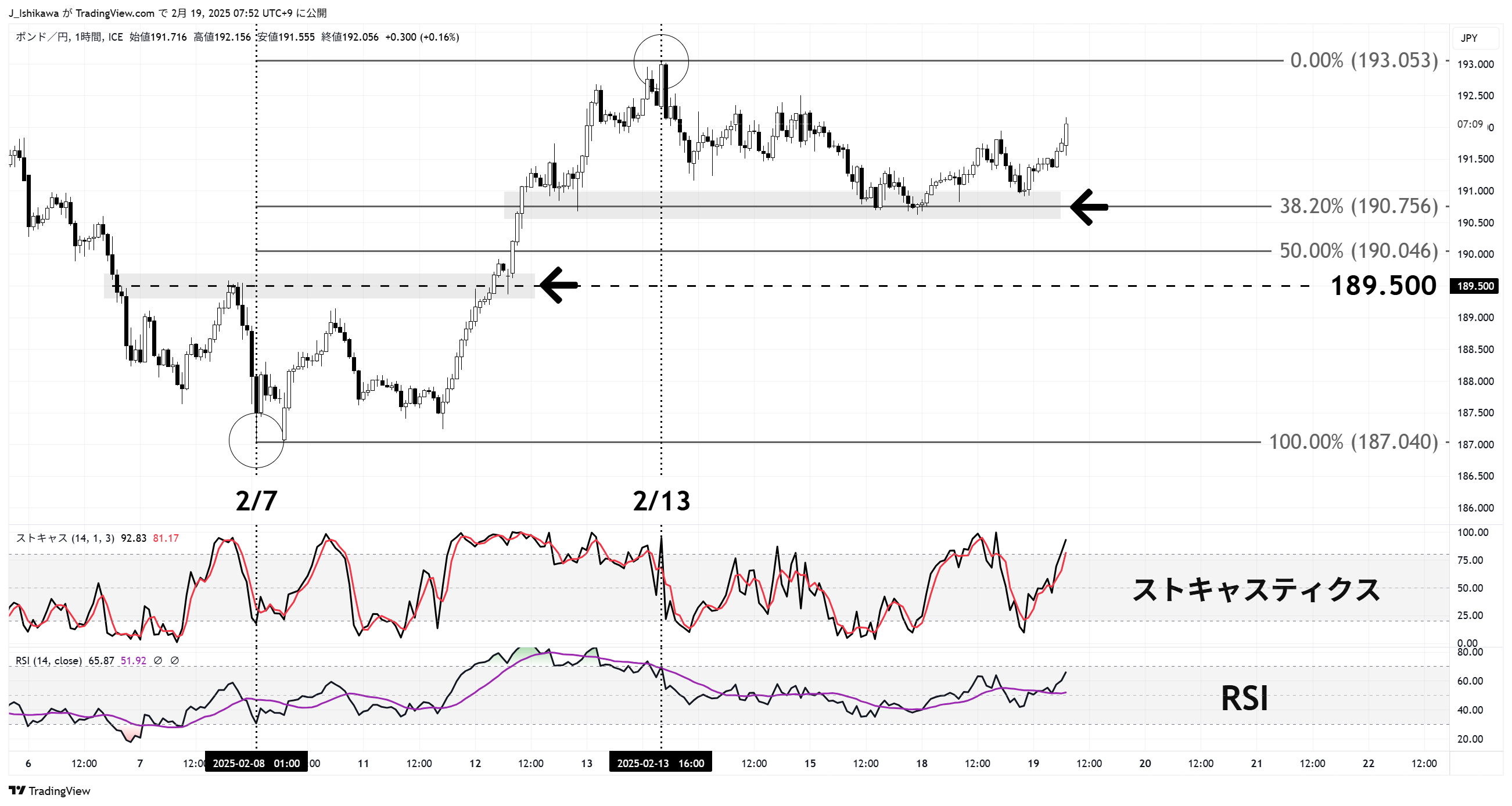Click the 191.500 price axis label
The width and height of the screenshot is (1512, 806).
[x=1475, y=159]
